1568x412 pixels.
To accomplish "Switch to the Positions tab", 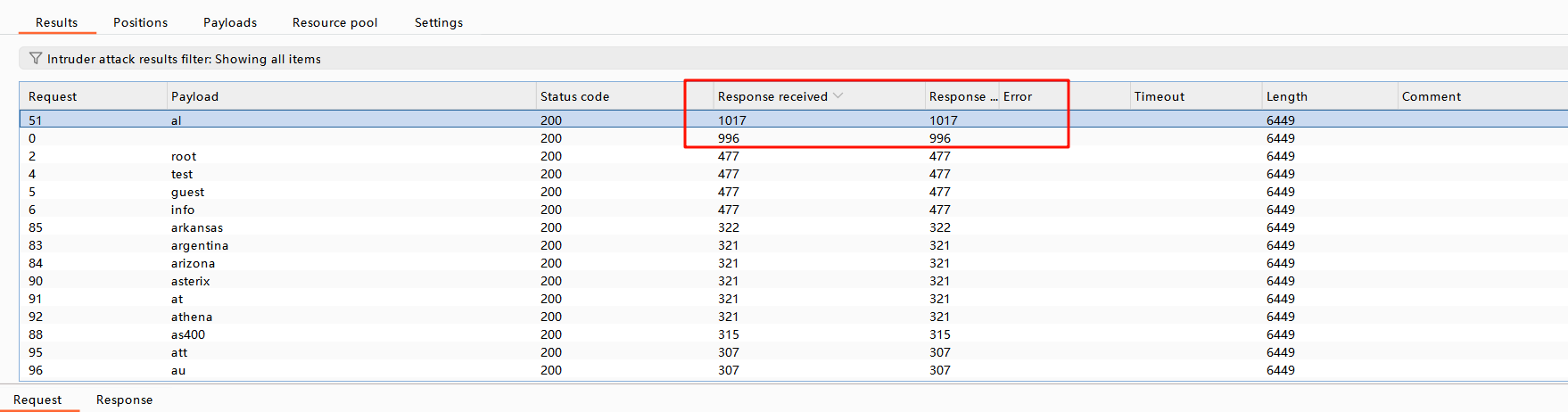I will [140, 22].
